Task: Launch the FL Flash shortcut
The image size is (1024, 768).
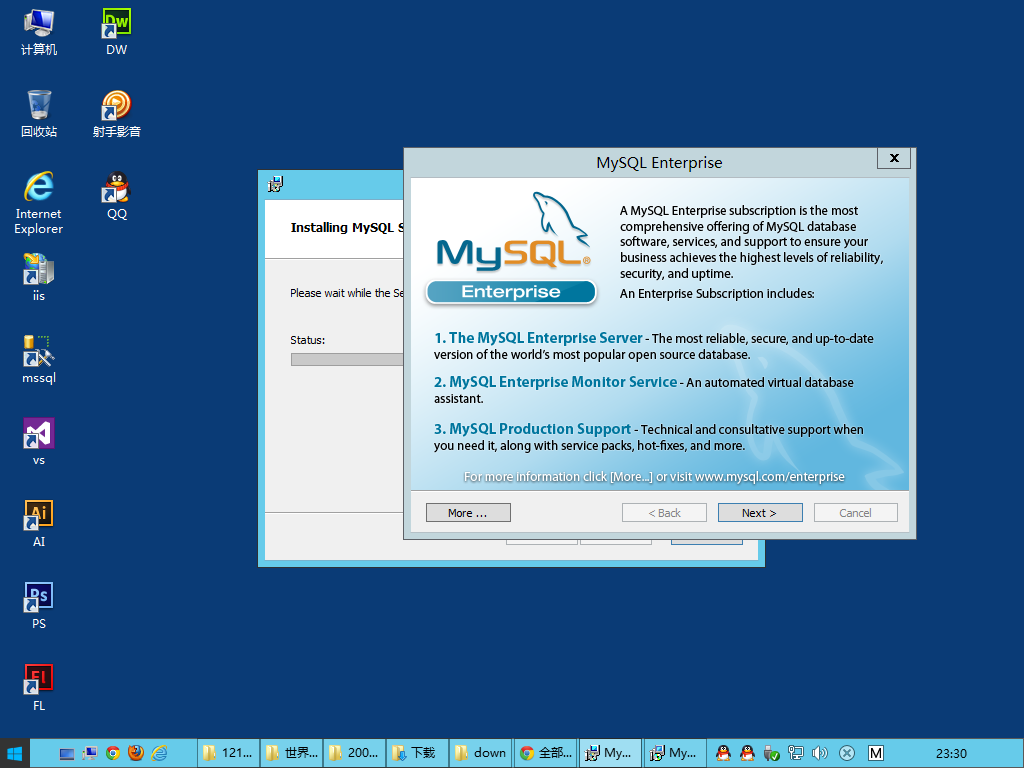Action: tap(39, 688)
